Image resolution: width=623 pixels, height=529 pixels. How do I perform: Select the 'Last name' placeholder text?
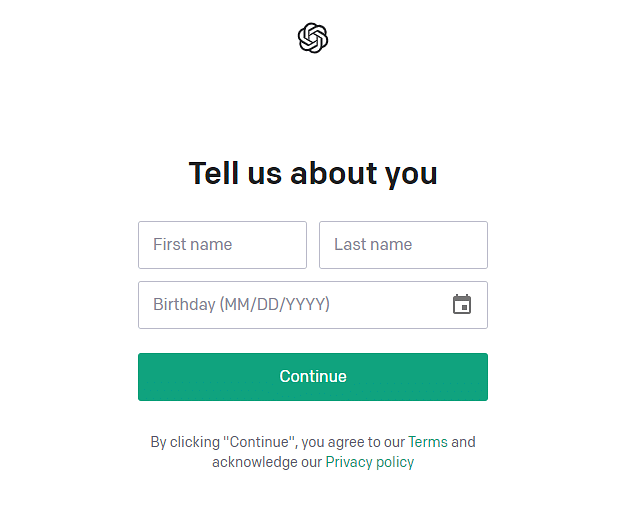(x=373, y=244)
